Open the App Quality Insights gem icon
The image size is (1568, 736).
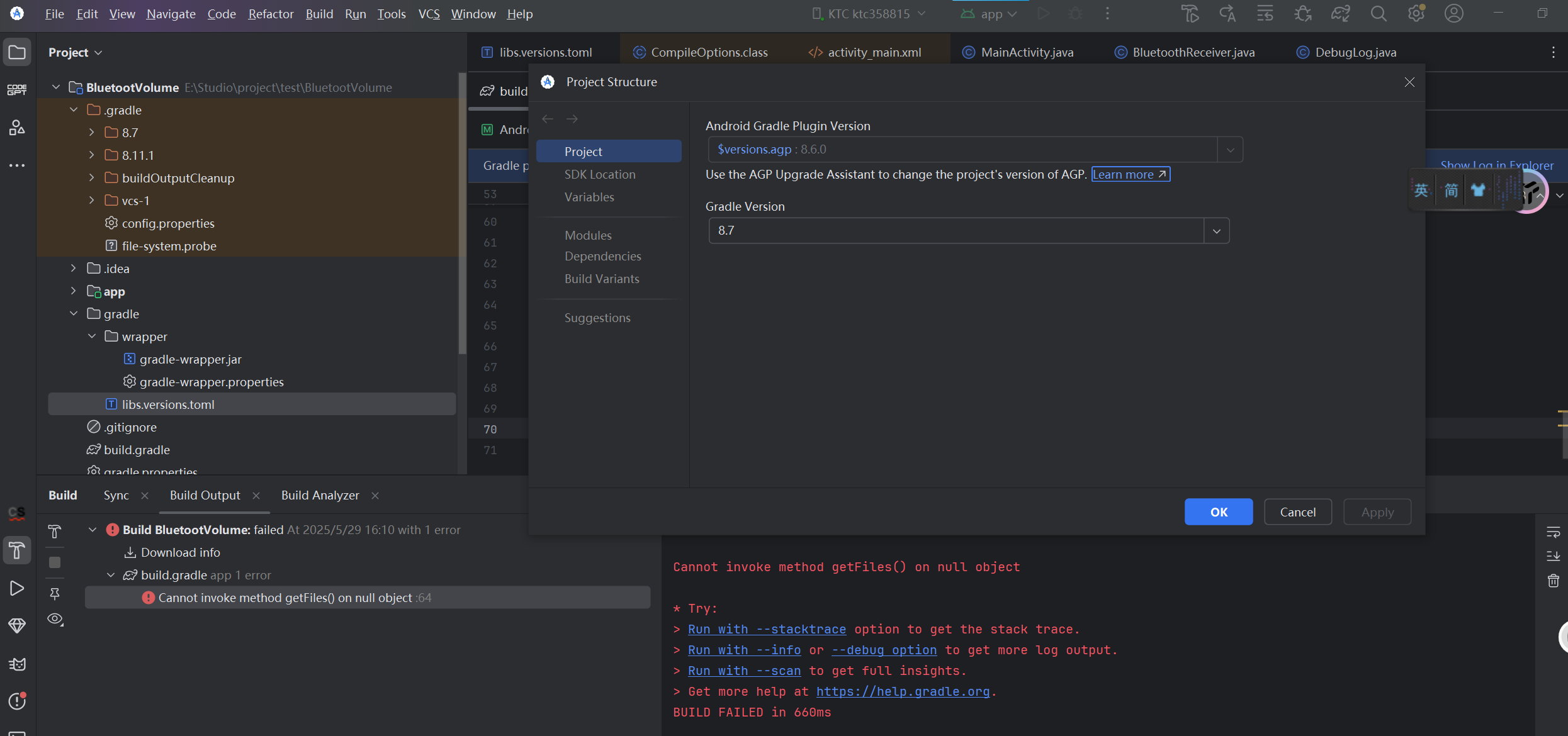17,626
